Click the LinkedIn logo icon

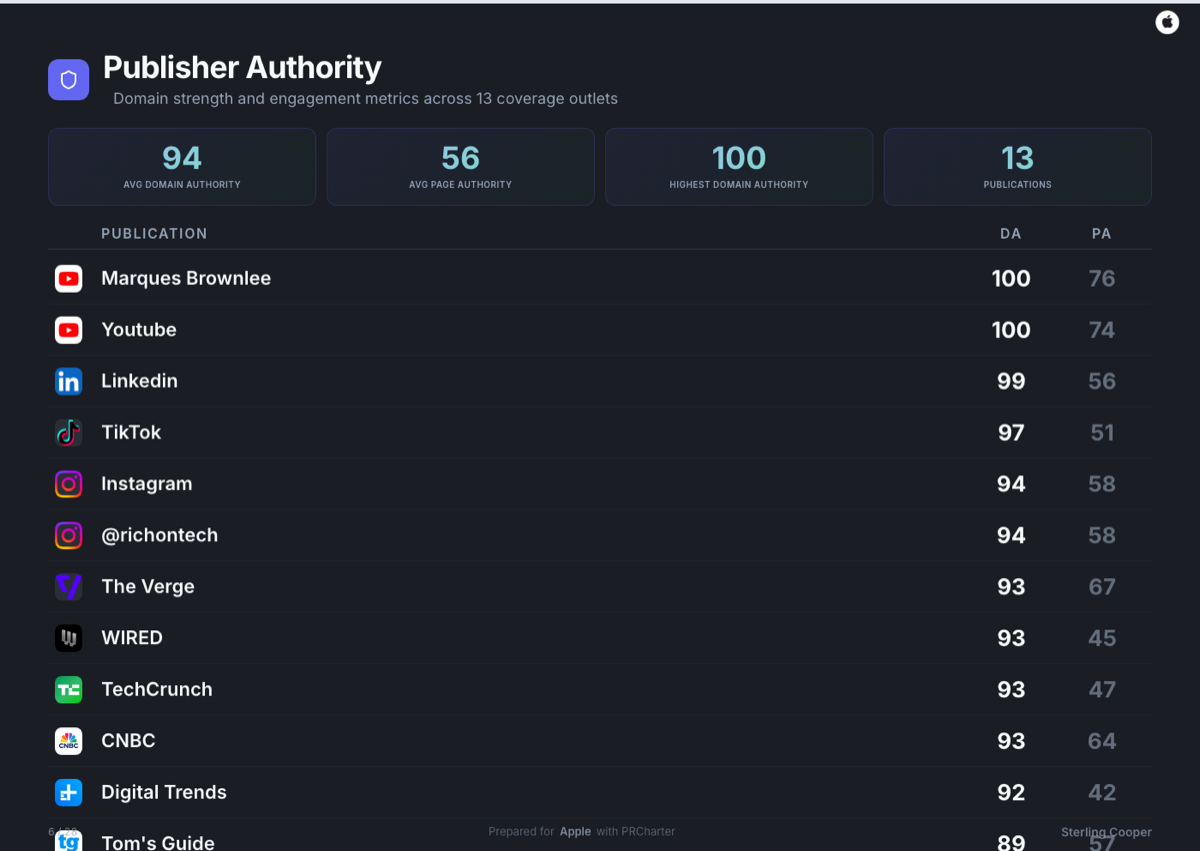[x=68, y=381]
